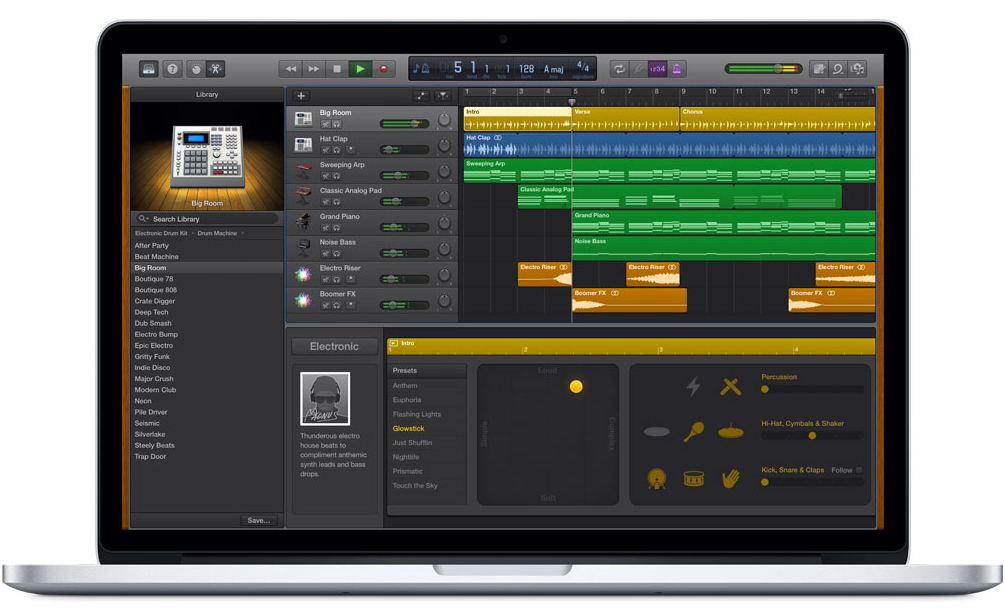Click the Save... button
The width and height of the screenshot is (1005, 616).
[x=258, y=520]
